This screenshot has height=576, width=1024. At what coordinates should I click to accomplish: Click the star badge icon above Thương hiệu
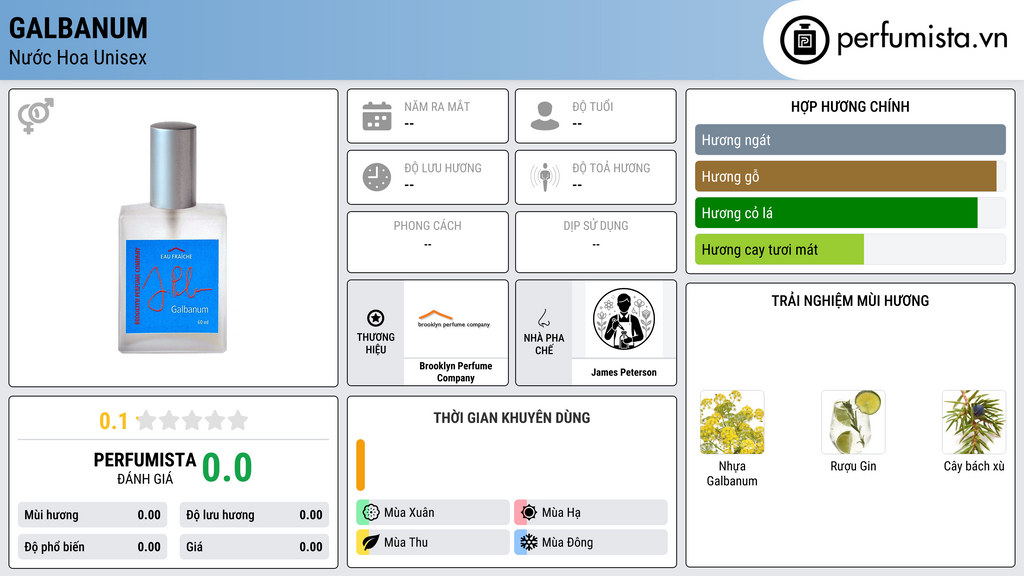376,318
